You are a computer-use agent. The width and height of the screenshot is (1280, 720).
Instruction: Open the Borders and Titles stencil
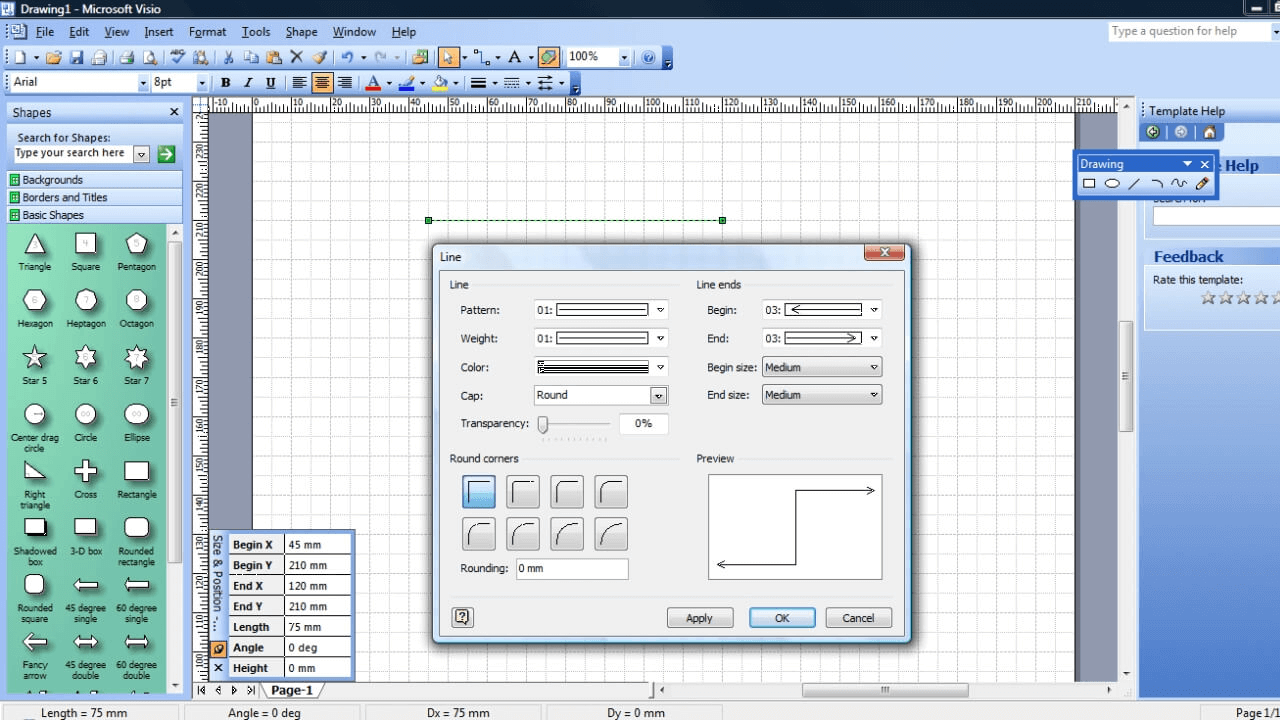coord(95,197)
